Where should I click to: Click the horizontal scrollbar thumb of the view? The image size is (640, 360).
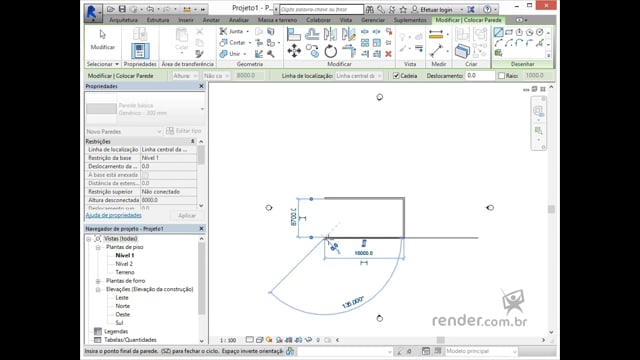coord(440,340)
